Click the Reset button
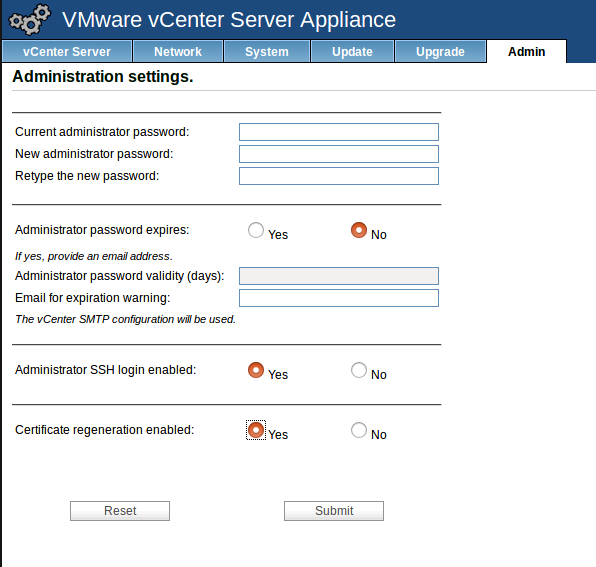Screen dimensions: 596x567 120,511
